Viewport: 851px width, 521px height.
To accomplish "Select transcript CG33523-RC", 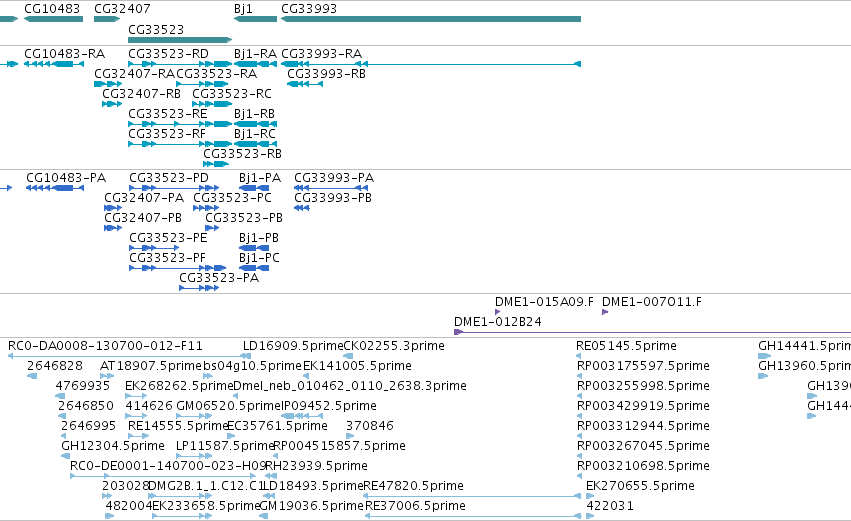I will [x=232, y=94].
